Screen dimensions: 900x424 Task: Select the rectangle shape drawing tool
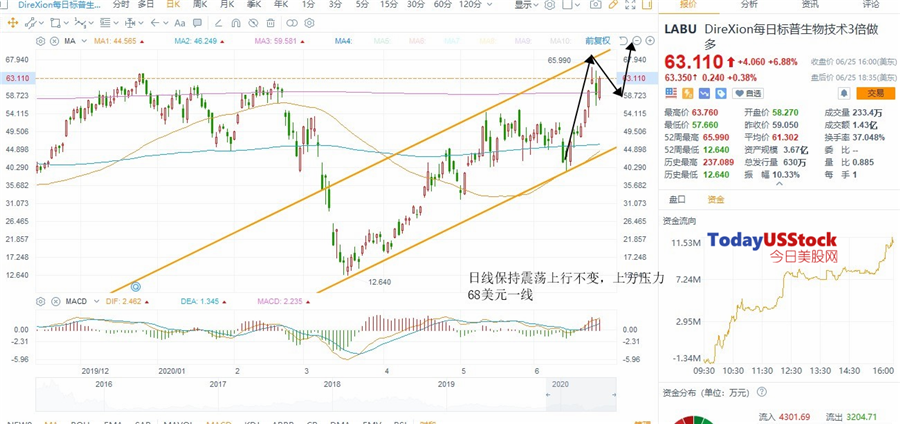pyautogui.click(x=55, y=24)
